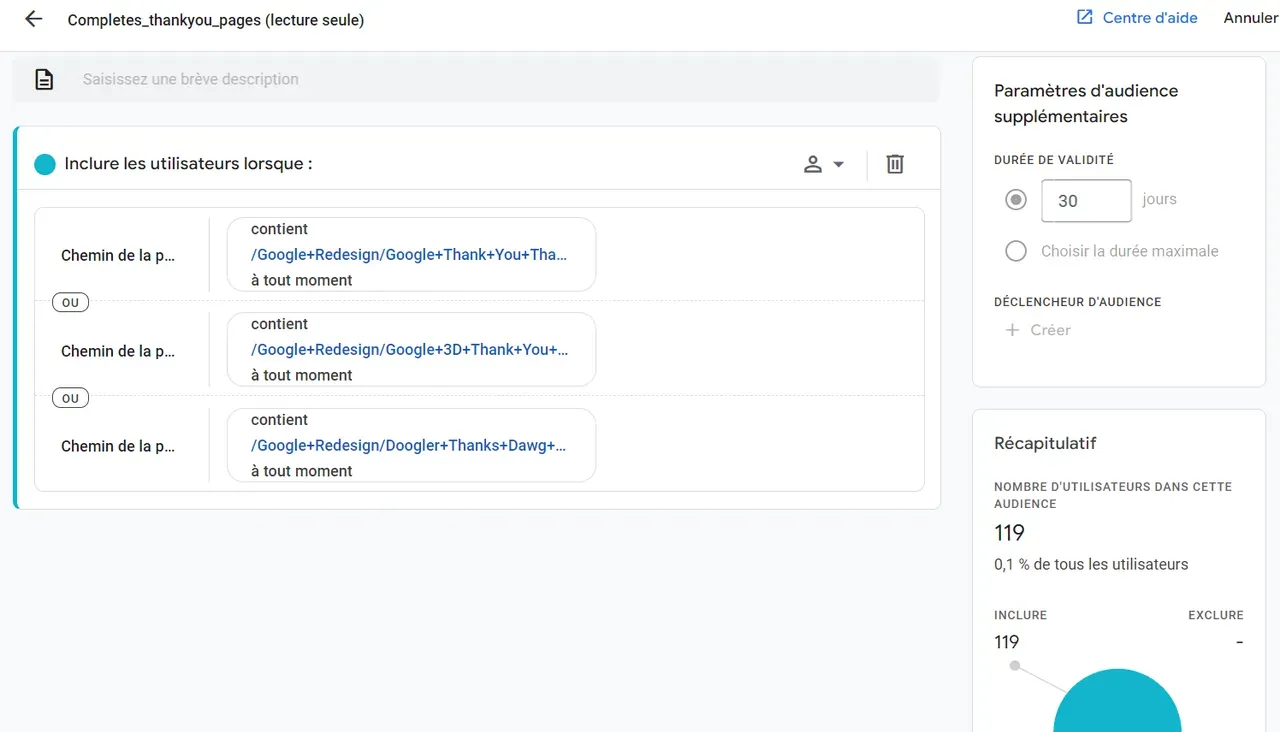Click the 'Inclure les utilisateurs lorsque :' heading
The image size is (1280, 732).
pyautogui.click(x=189, y=164)
